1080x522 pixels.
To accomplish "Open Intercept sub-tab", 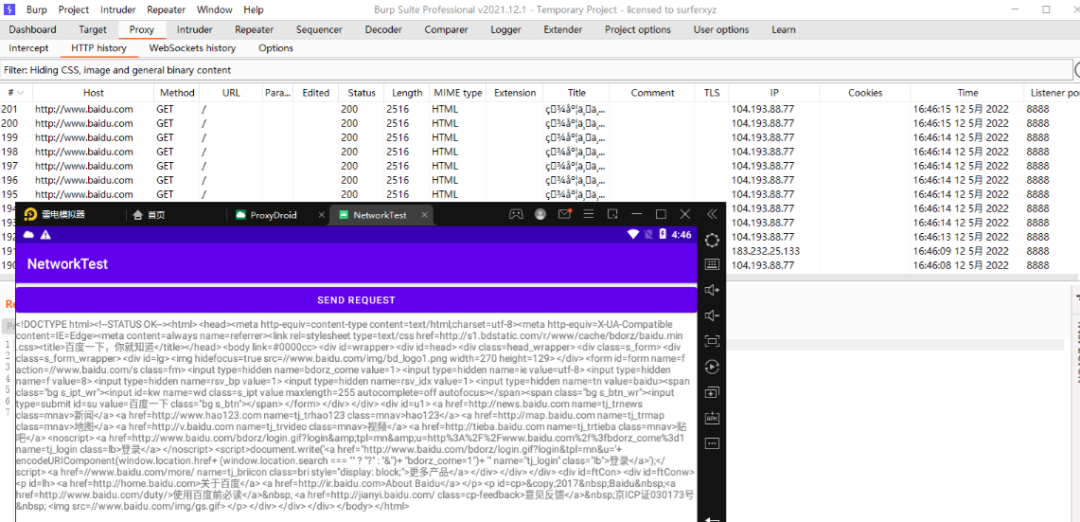I will [28, 48].
